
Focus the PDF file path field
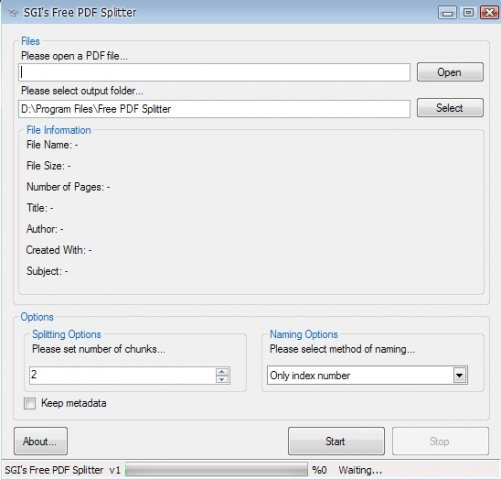point(214,72)
